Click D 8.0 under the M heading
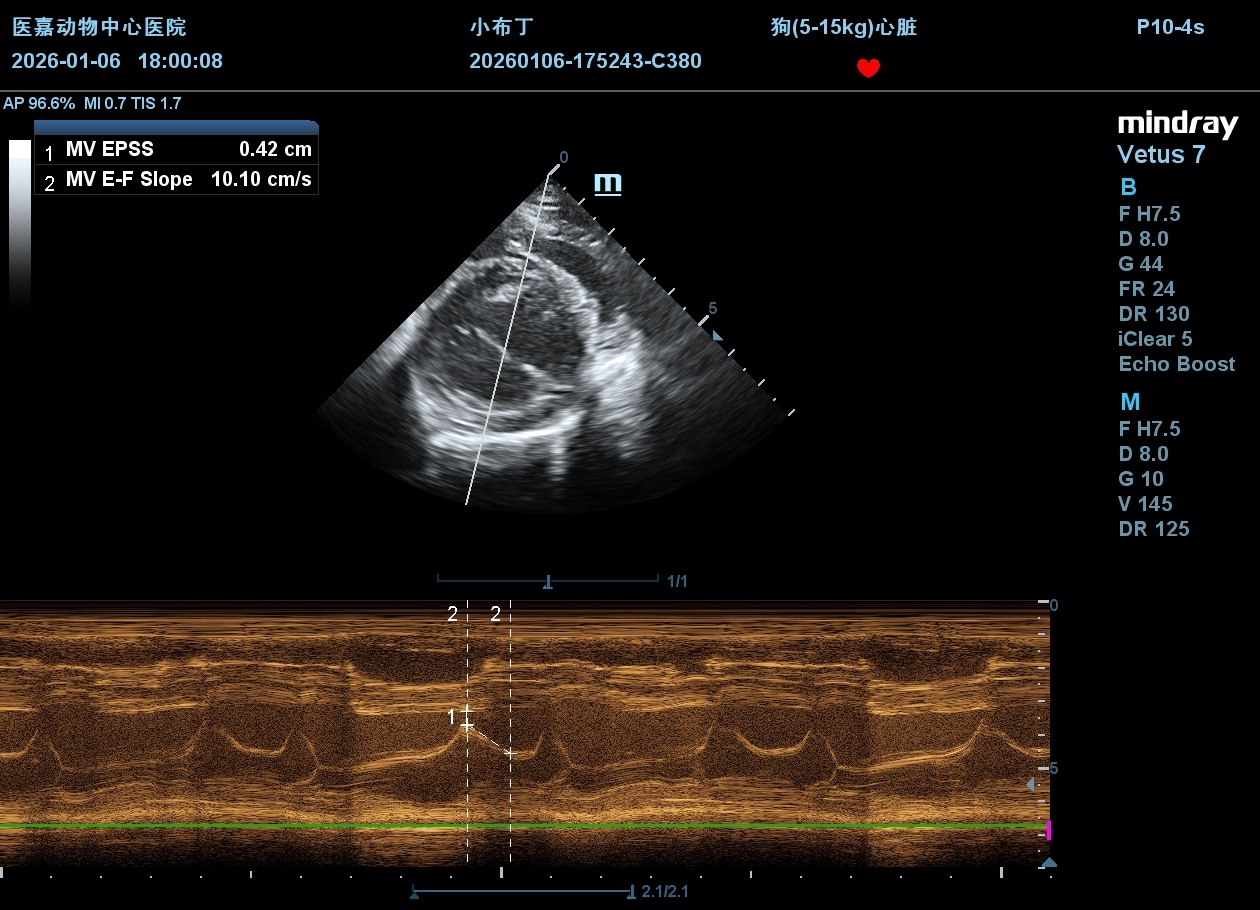 pos(1144,454)
